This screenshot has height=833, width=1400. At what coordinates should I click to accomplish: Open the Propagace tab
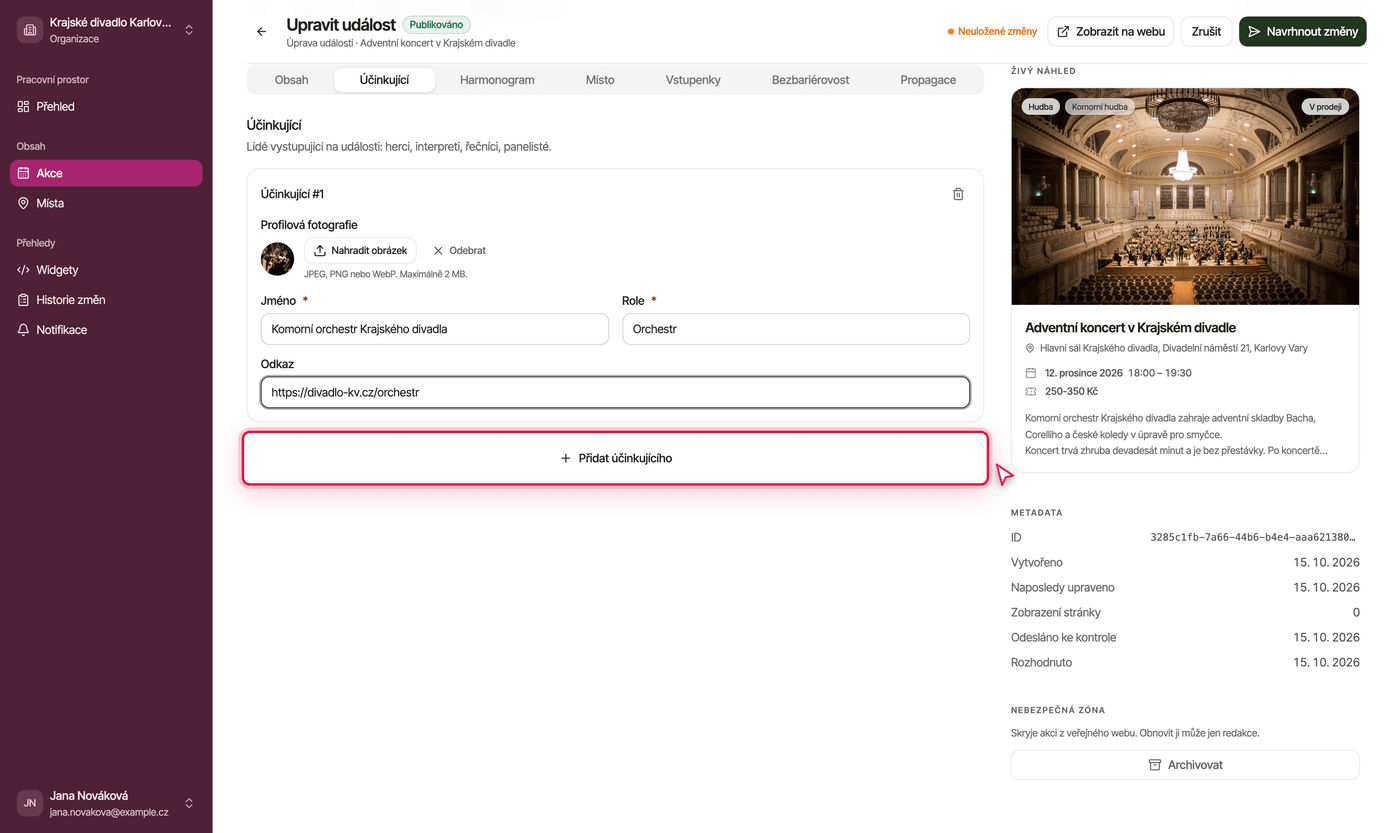[928, 80]
